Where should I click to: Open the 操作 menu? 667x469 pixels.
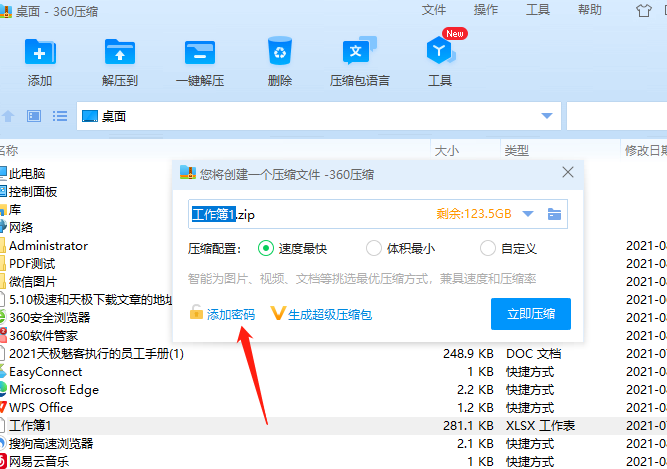[x=486, y=10]
